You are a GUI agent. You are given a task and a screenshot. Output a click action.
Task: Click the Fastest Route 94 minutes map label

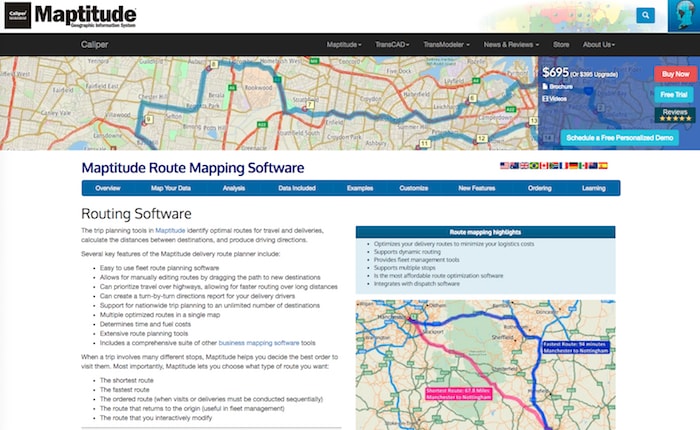point(576,347)
